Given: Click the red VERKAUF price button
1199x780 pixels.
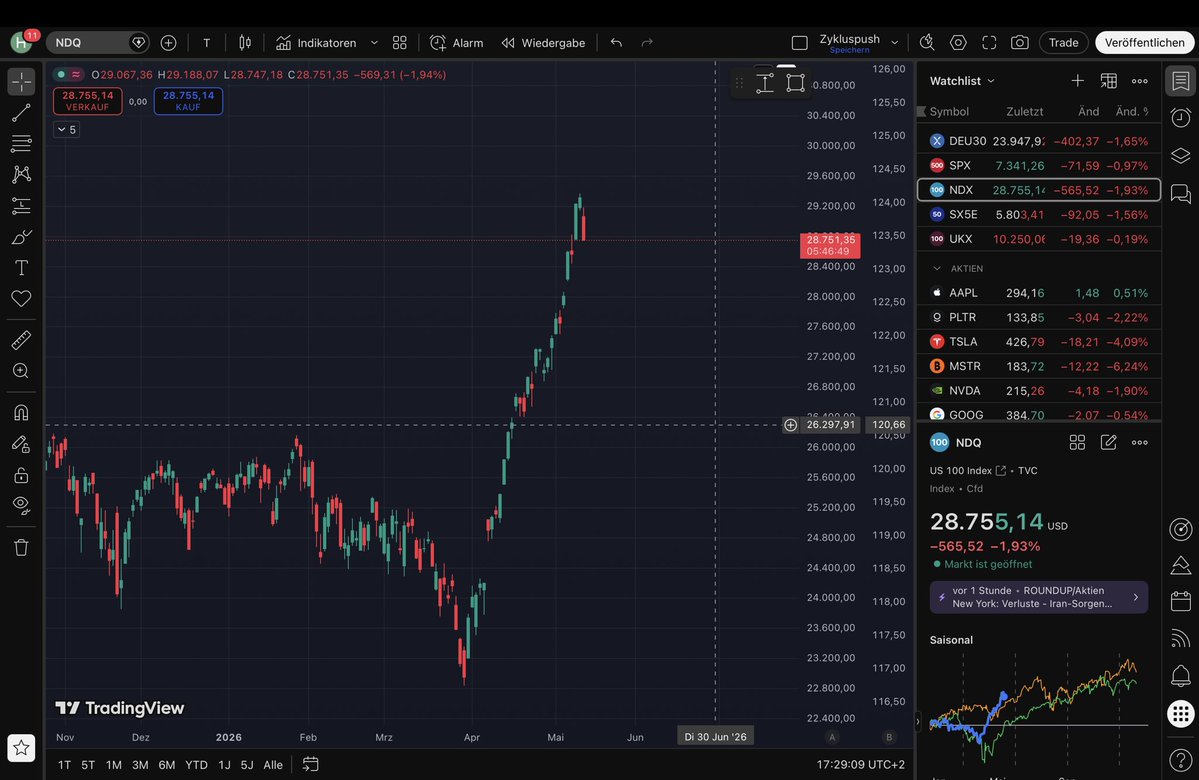Looking at the screenshot, I should pyautogui.click(x=88, y=101).
